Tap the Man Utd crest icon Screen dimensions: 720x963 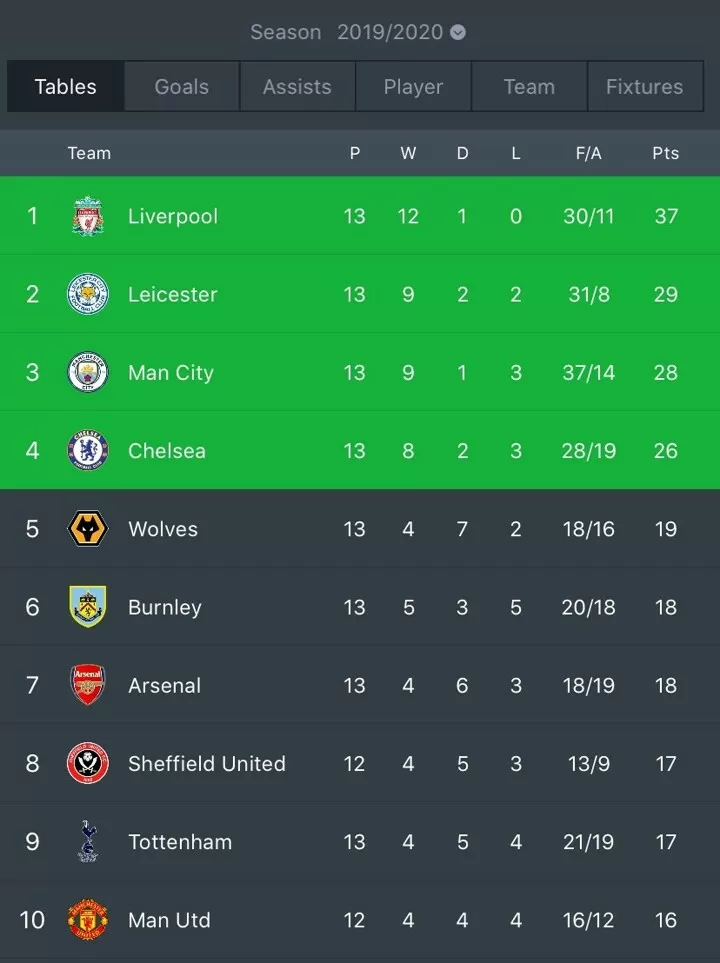click(88, 919)
